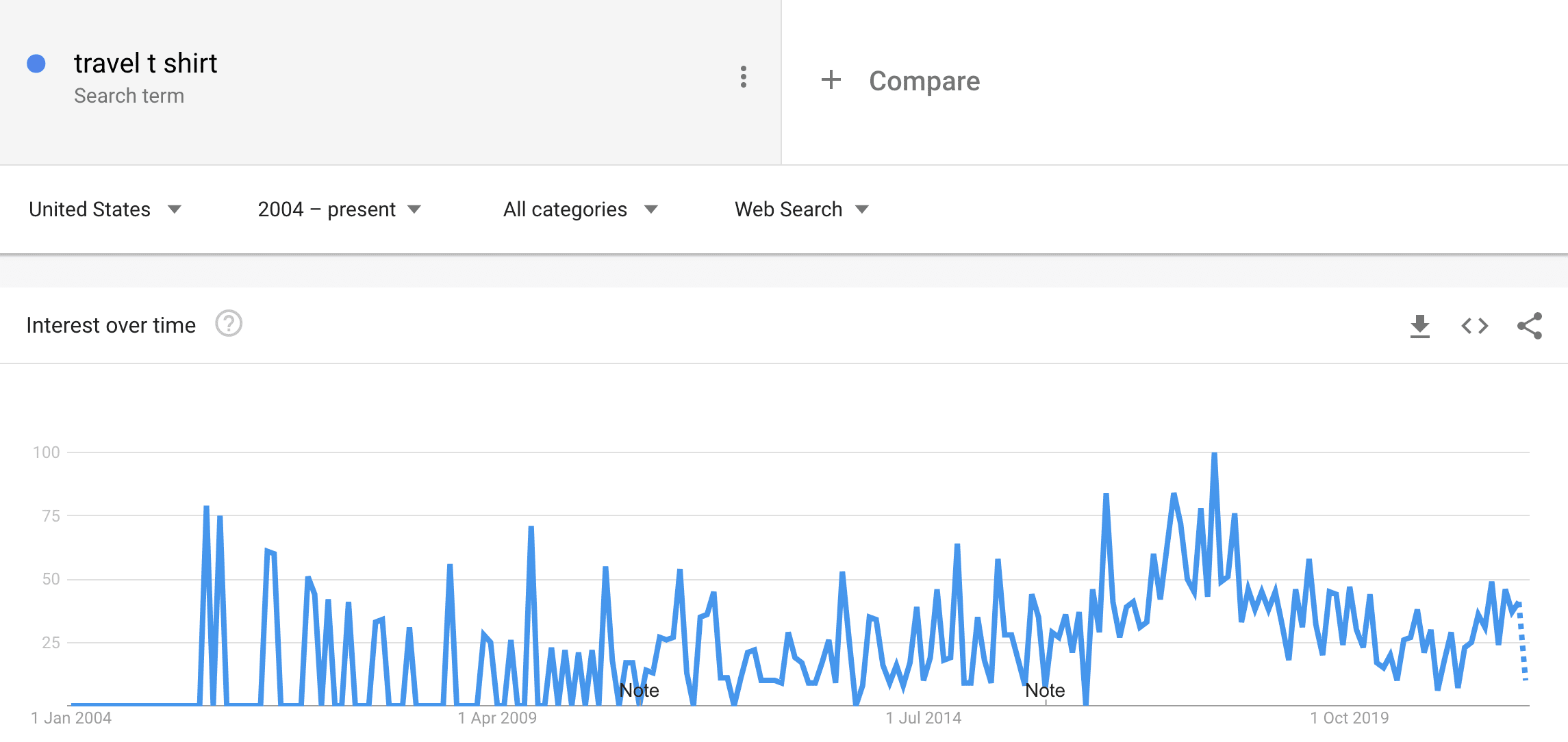Click the first Note marker near 2011
Viewport: 1568px width, 742px height.
point(639,690)
